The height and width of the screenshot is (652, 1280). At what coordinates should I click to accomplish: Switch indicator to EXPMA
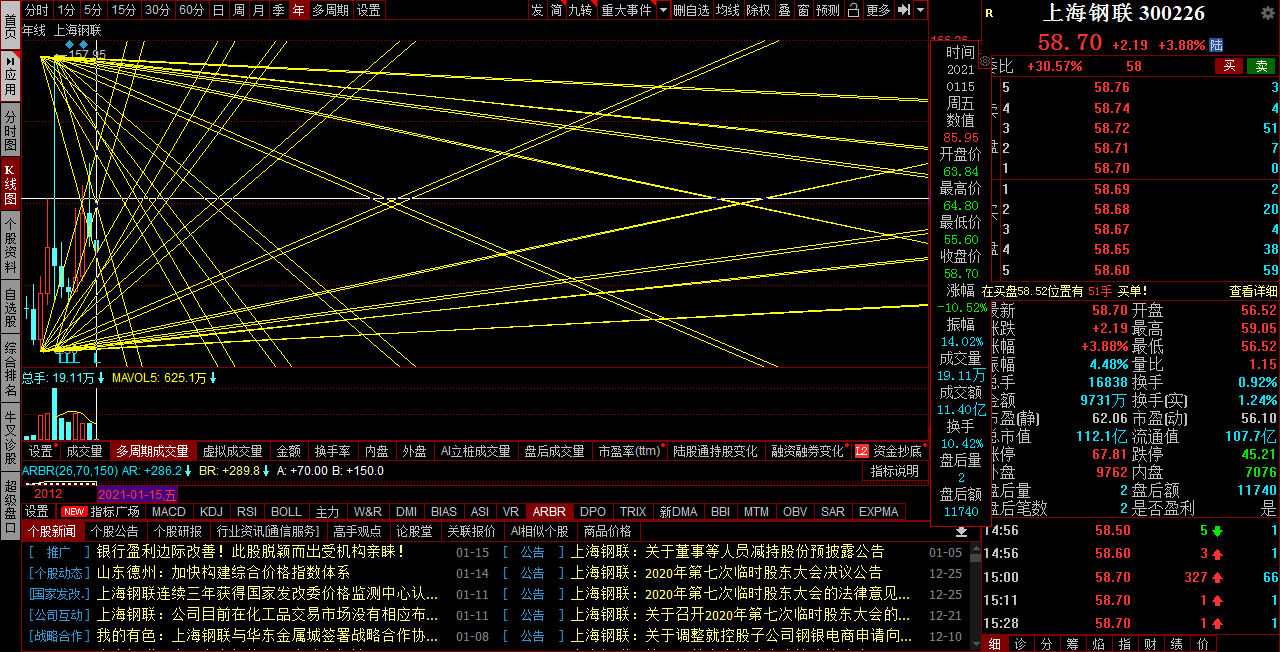[x=878, y=512]
